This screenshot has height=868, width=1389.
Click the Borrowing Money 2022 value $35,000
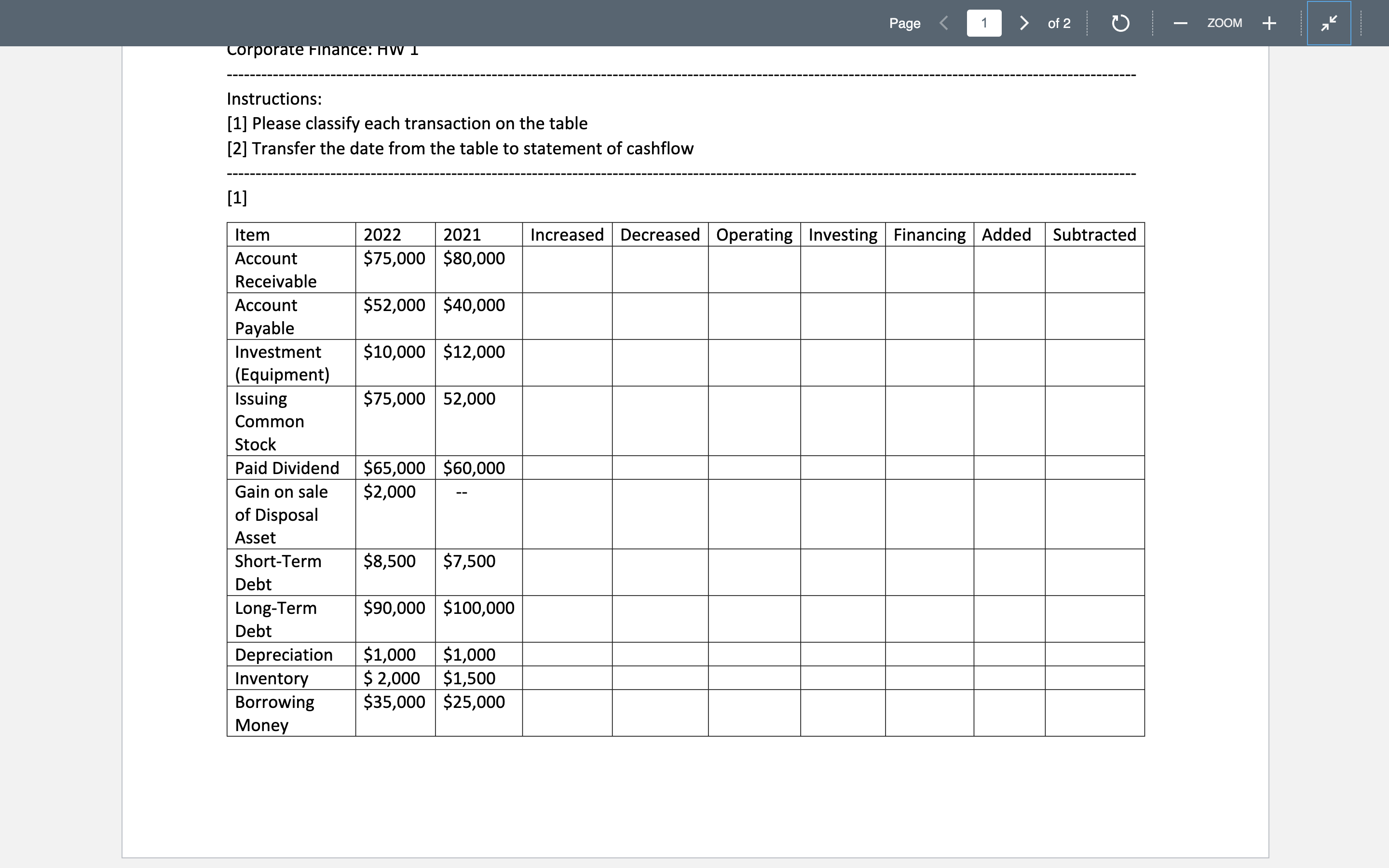click(x=395, y=702)
